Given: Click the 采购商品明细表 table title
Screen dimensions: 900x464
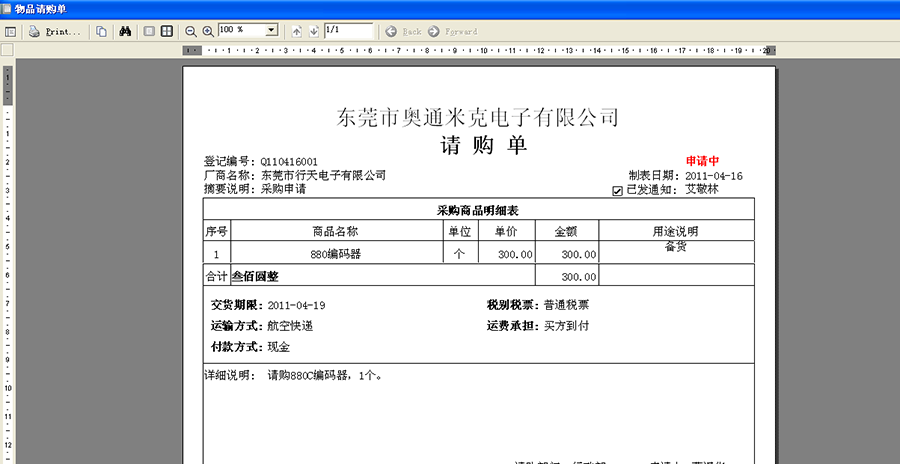Looking at the screenshot, I should pyautogui.click(x=478, y=211).
